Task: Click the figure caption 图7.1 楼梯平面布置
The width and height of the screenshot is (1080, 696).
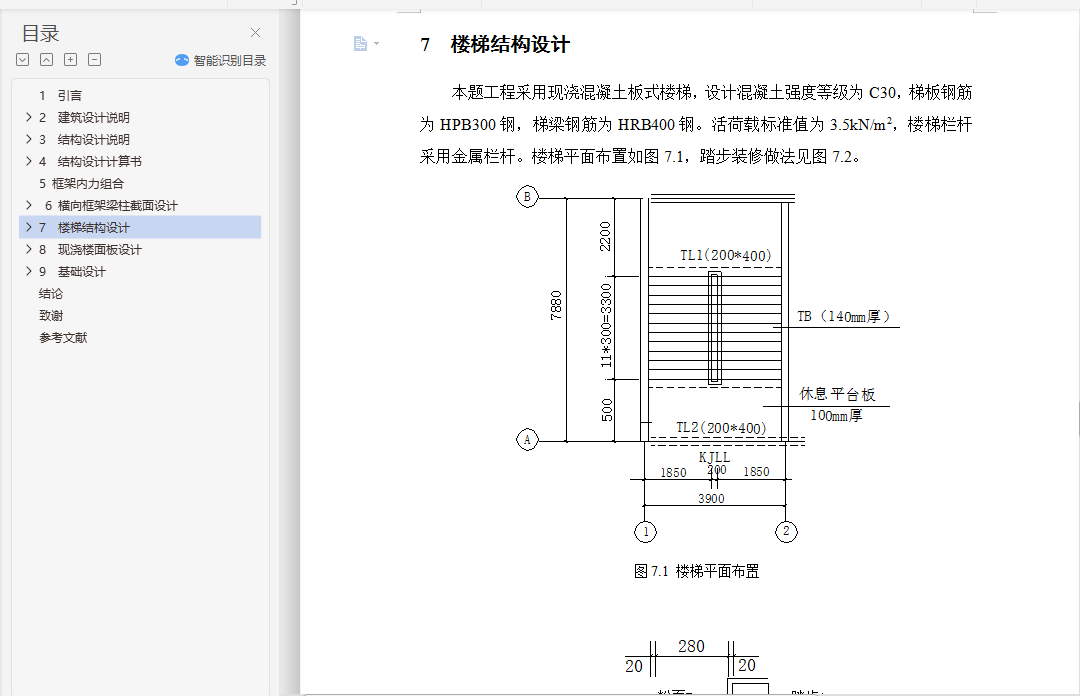Action: [696, 571]
